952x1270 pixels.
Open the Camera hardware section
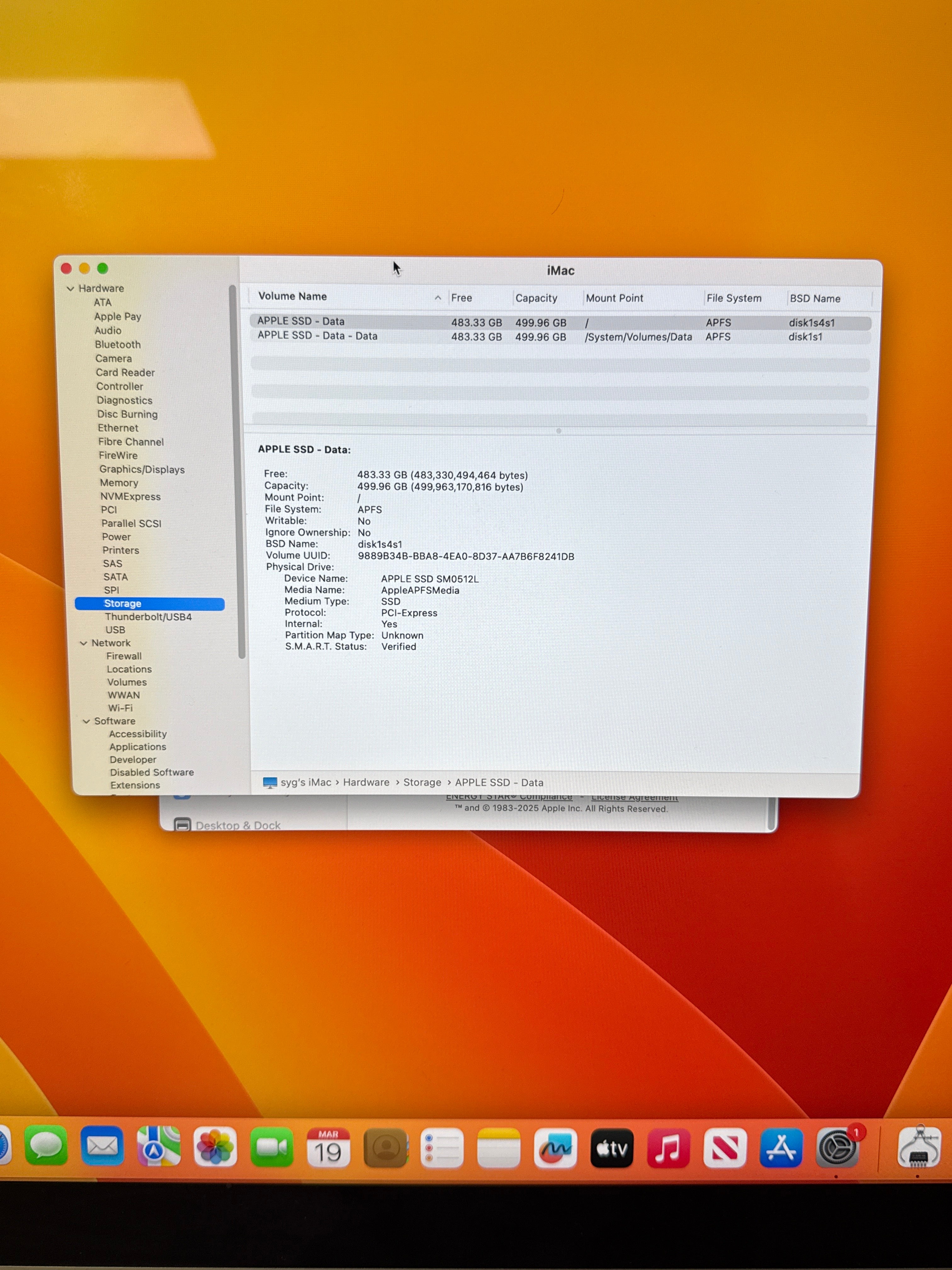(114, 359)
